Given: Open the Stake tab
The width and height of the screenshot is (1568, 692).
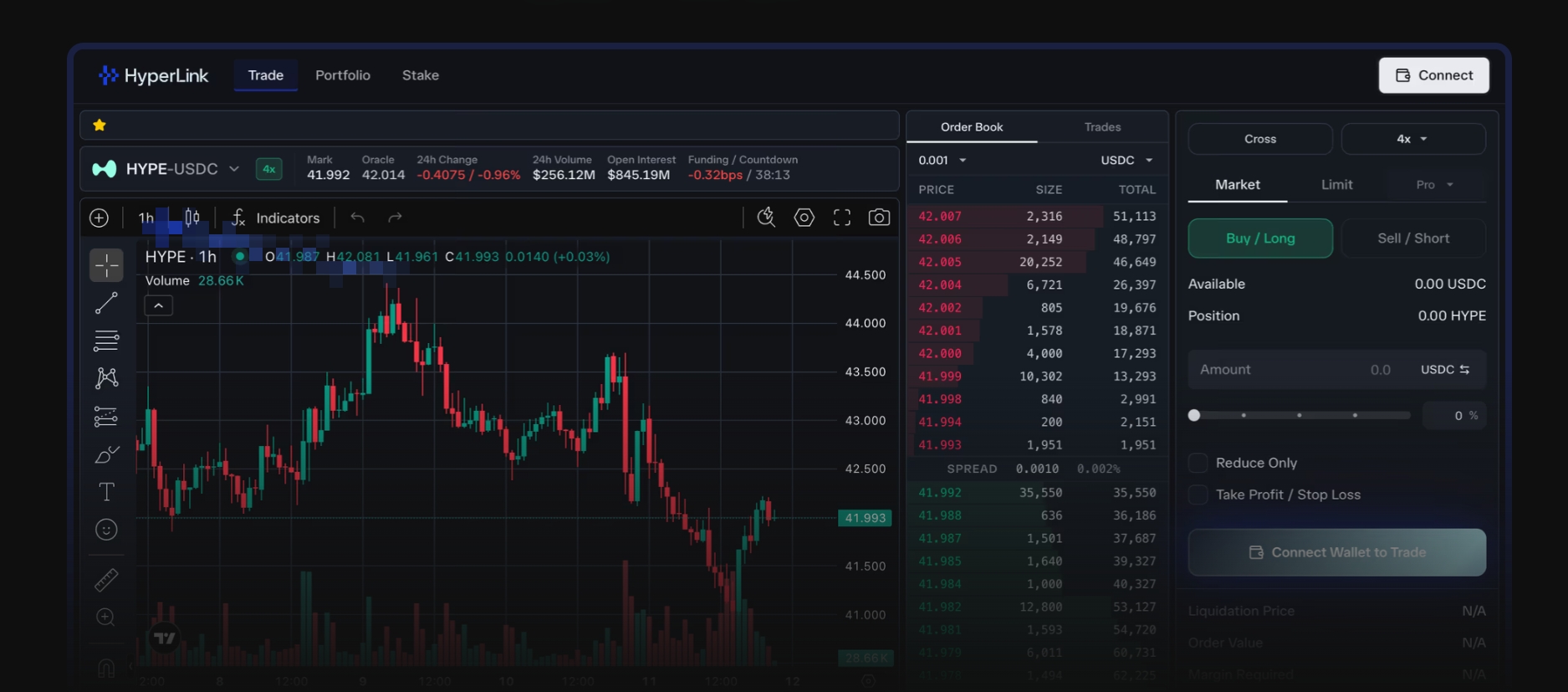Looking at the screenshot, I should [x=421, y=75].
